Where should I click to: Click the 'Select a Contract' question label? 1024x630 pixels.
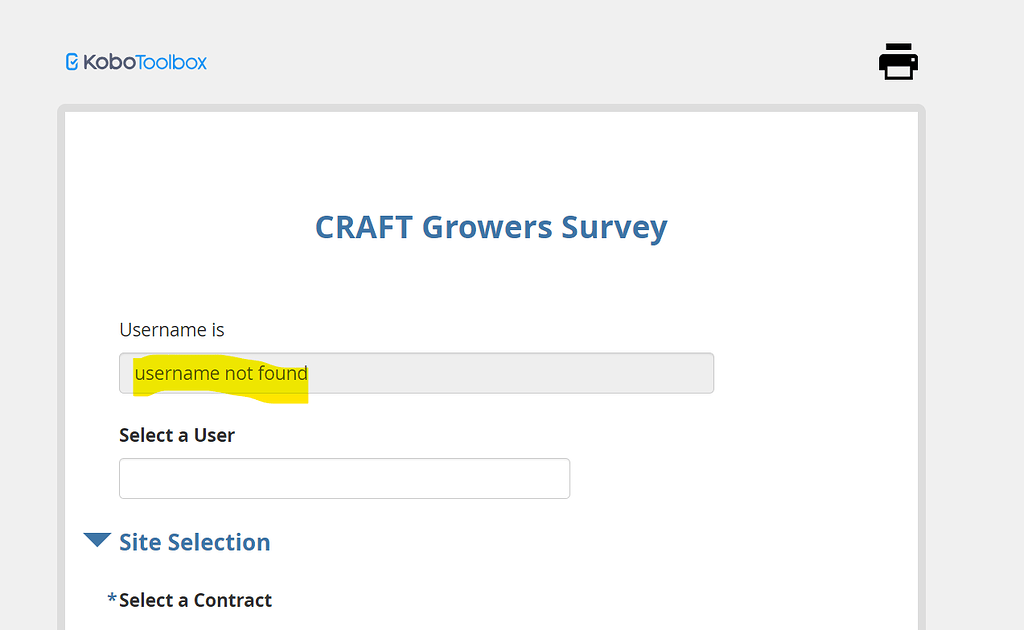point(195,601)
